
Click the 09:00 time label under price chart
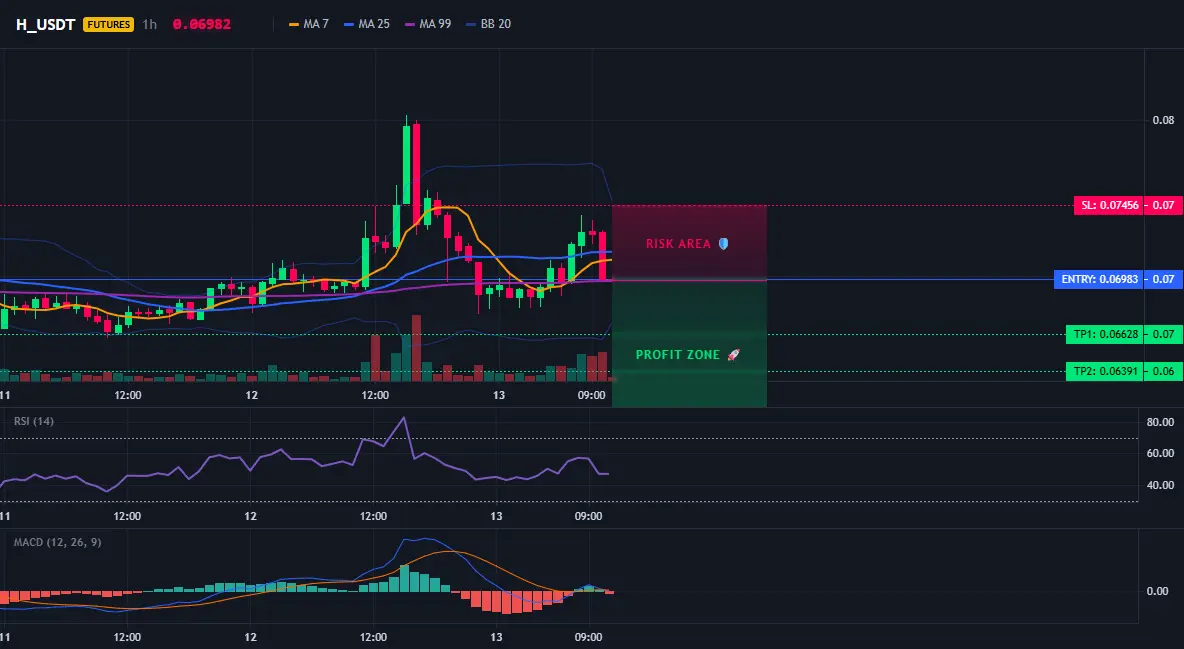coord(591,396)
